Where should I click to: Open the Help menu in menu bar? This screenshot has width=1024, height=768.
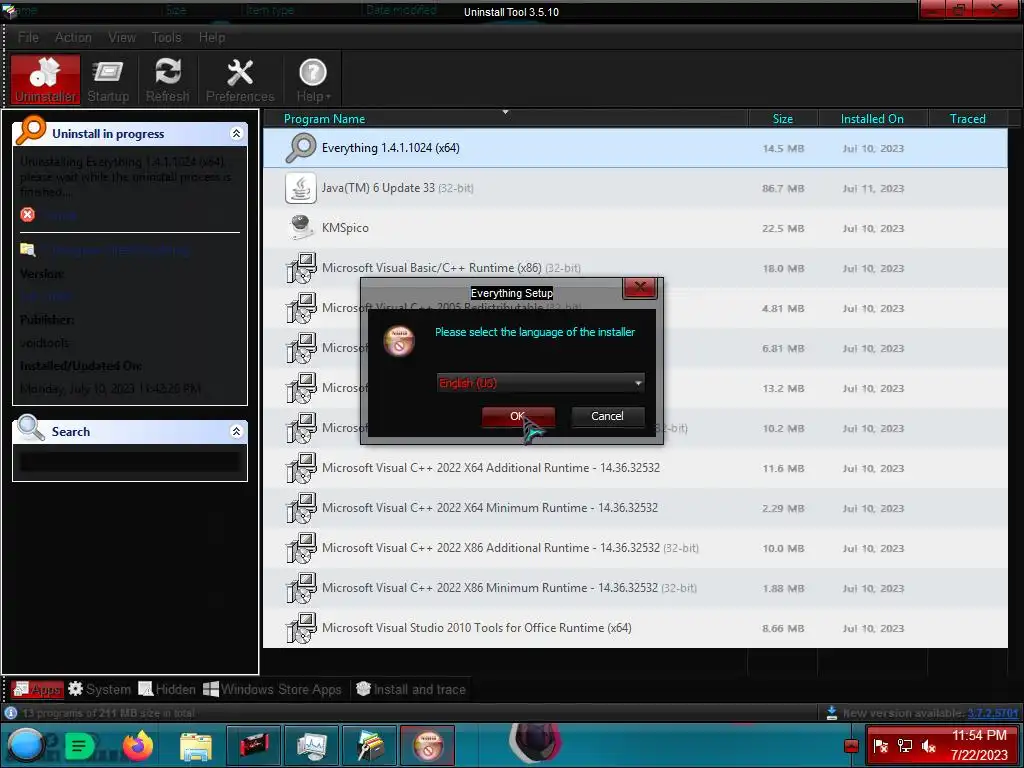click(212, 37)
